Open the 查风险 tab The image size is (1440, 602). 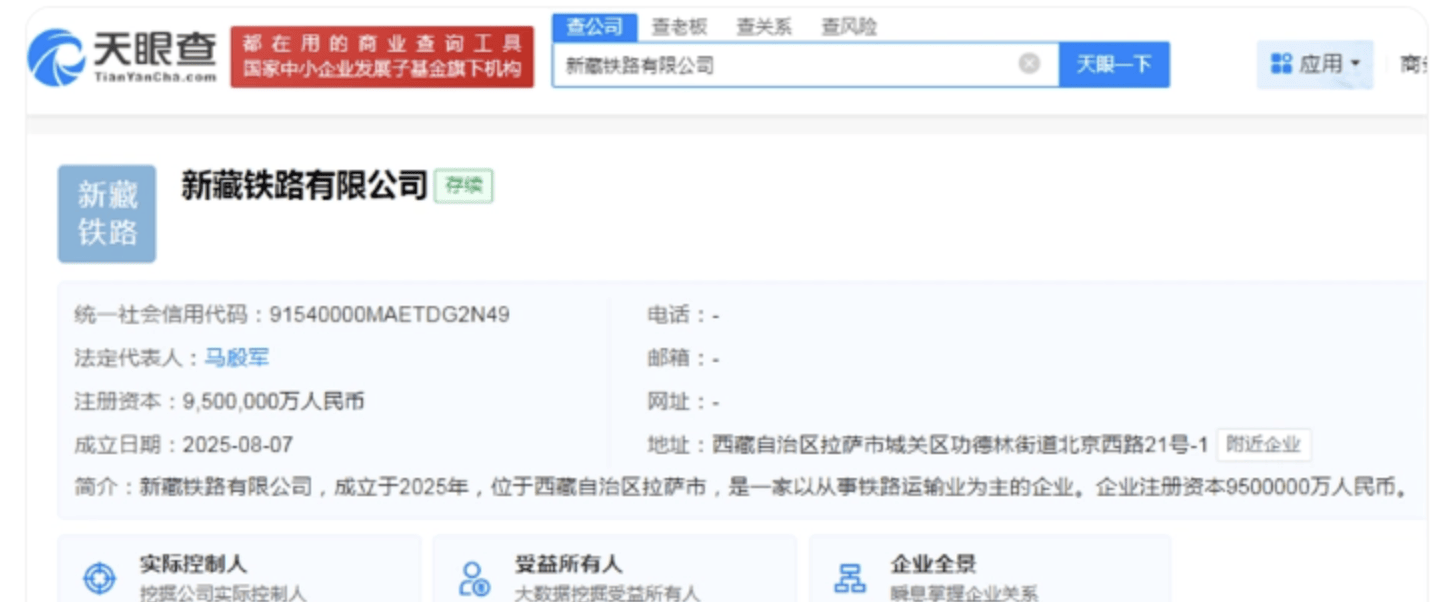click(849, 27)
